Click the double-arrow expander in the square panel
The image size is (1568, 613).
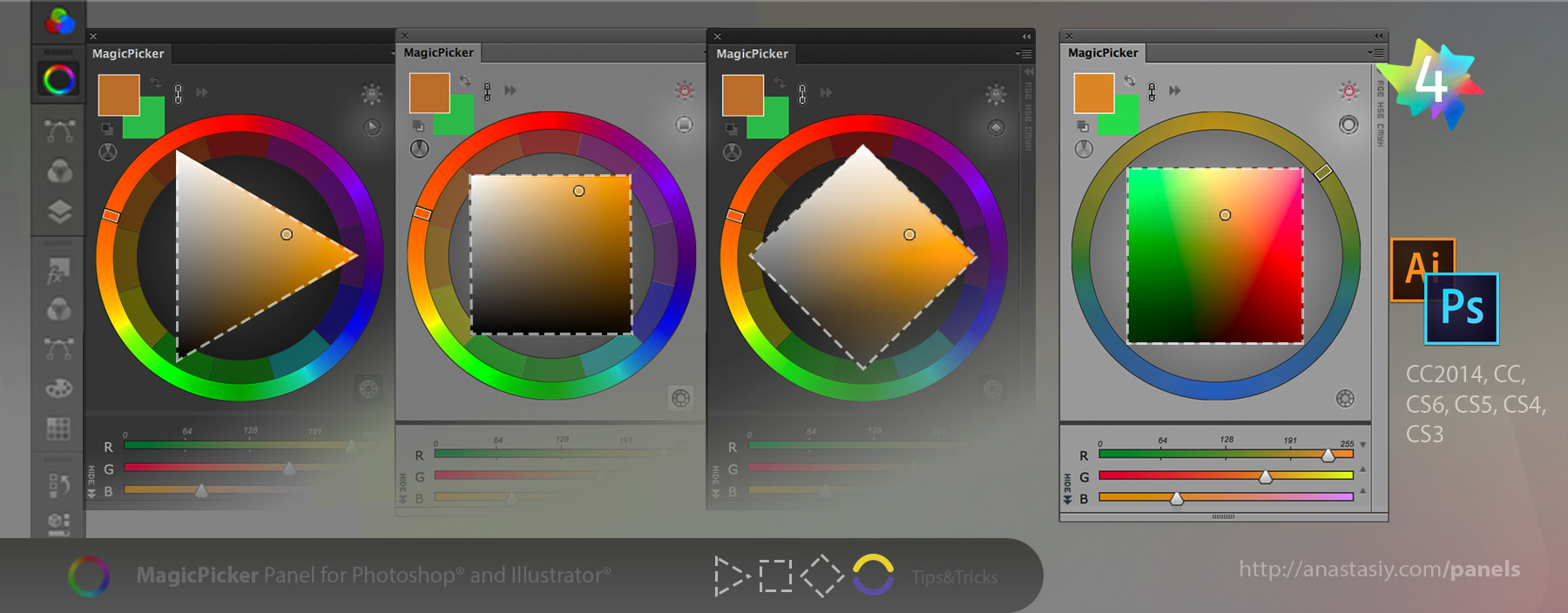[x=510, y=90]
